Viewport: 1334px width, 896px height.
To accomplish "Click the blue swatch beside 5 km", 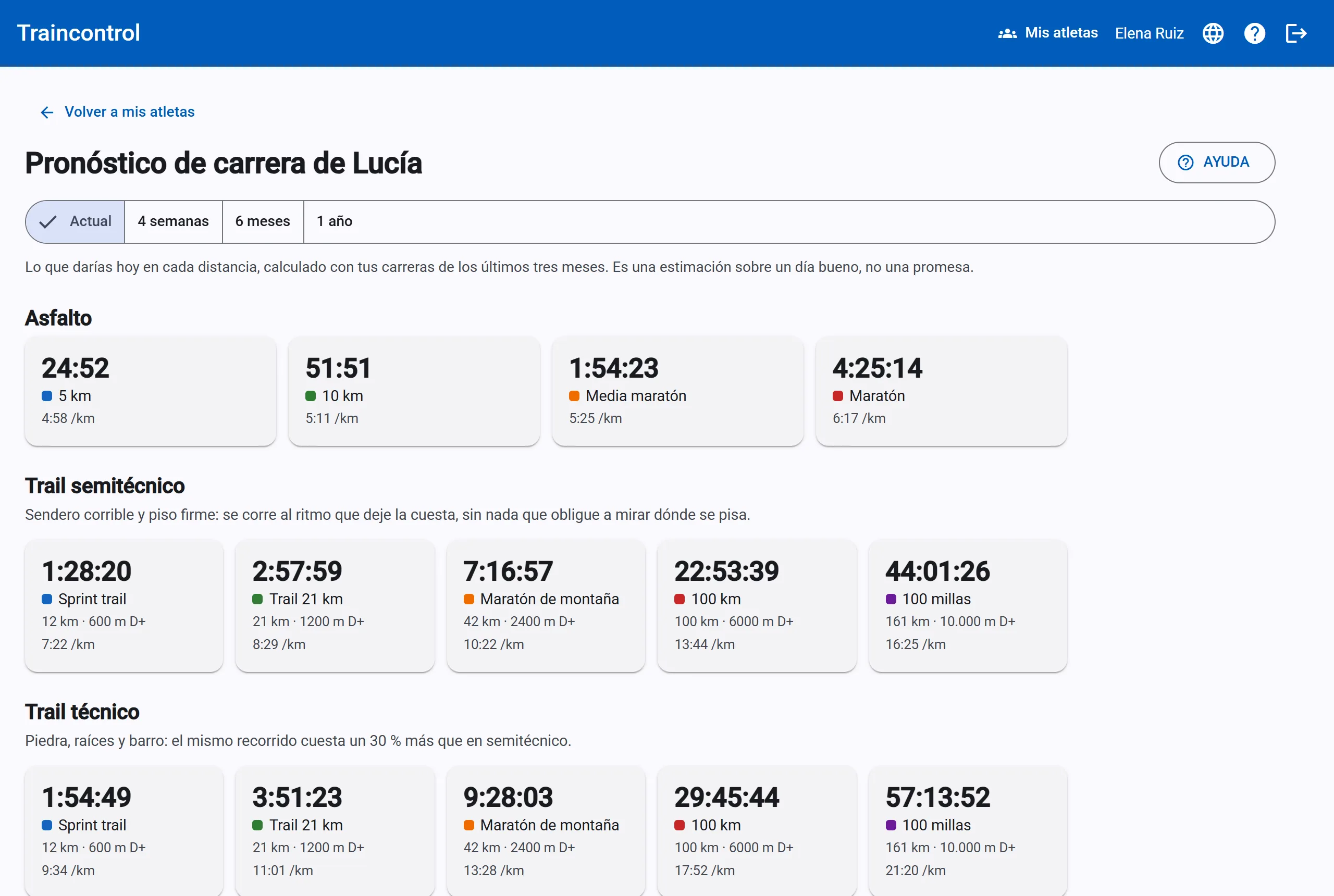I will tap(47, 396).
